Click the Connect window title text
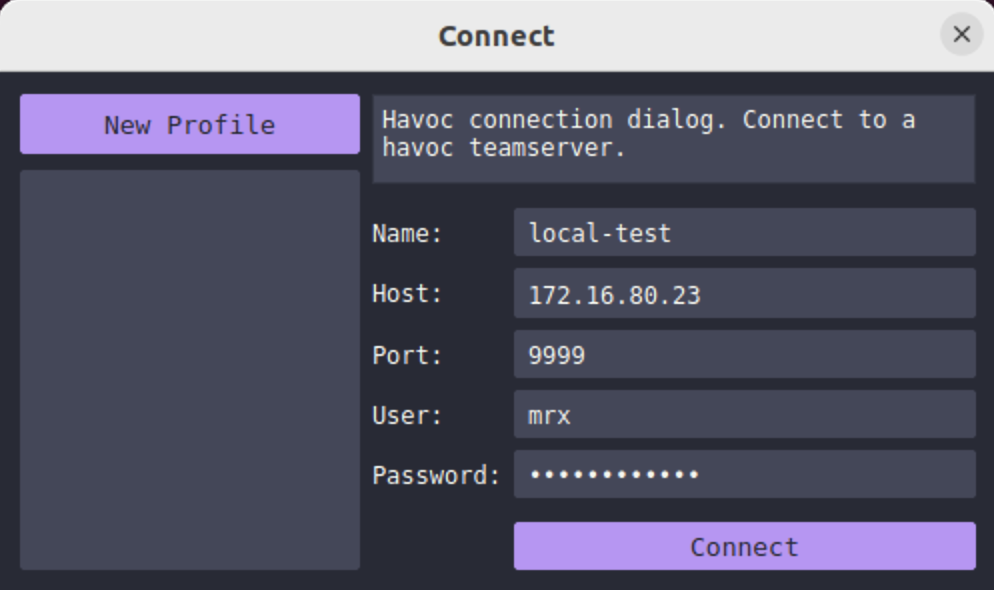This screenshot has height=590, width=994. (x=496, y=36)
